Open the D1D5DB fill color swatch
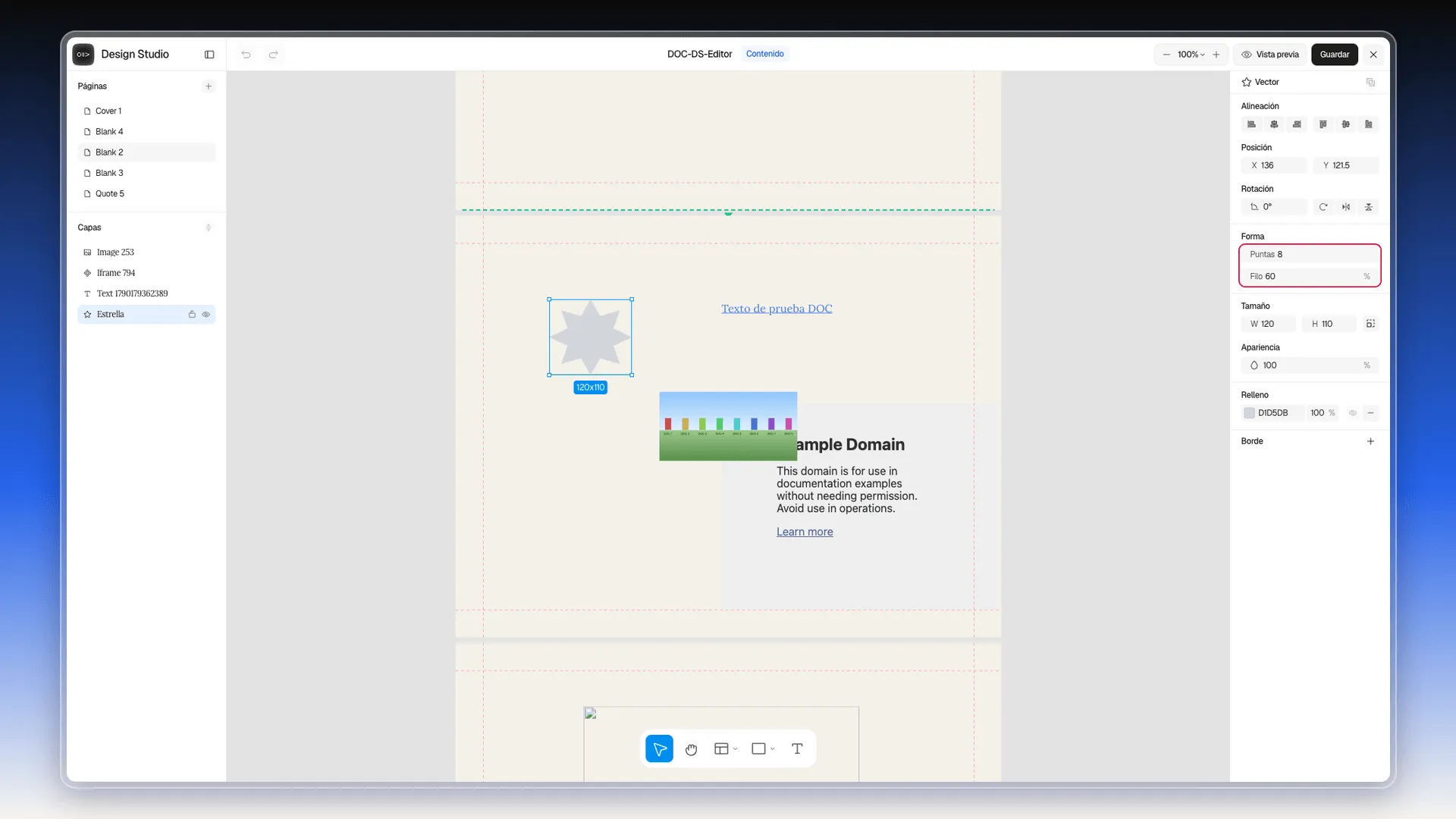Image resolution: width=1456 pixels, height=819 pixels. click(1249, 413)
